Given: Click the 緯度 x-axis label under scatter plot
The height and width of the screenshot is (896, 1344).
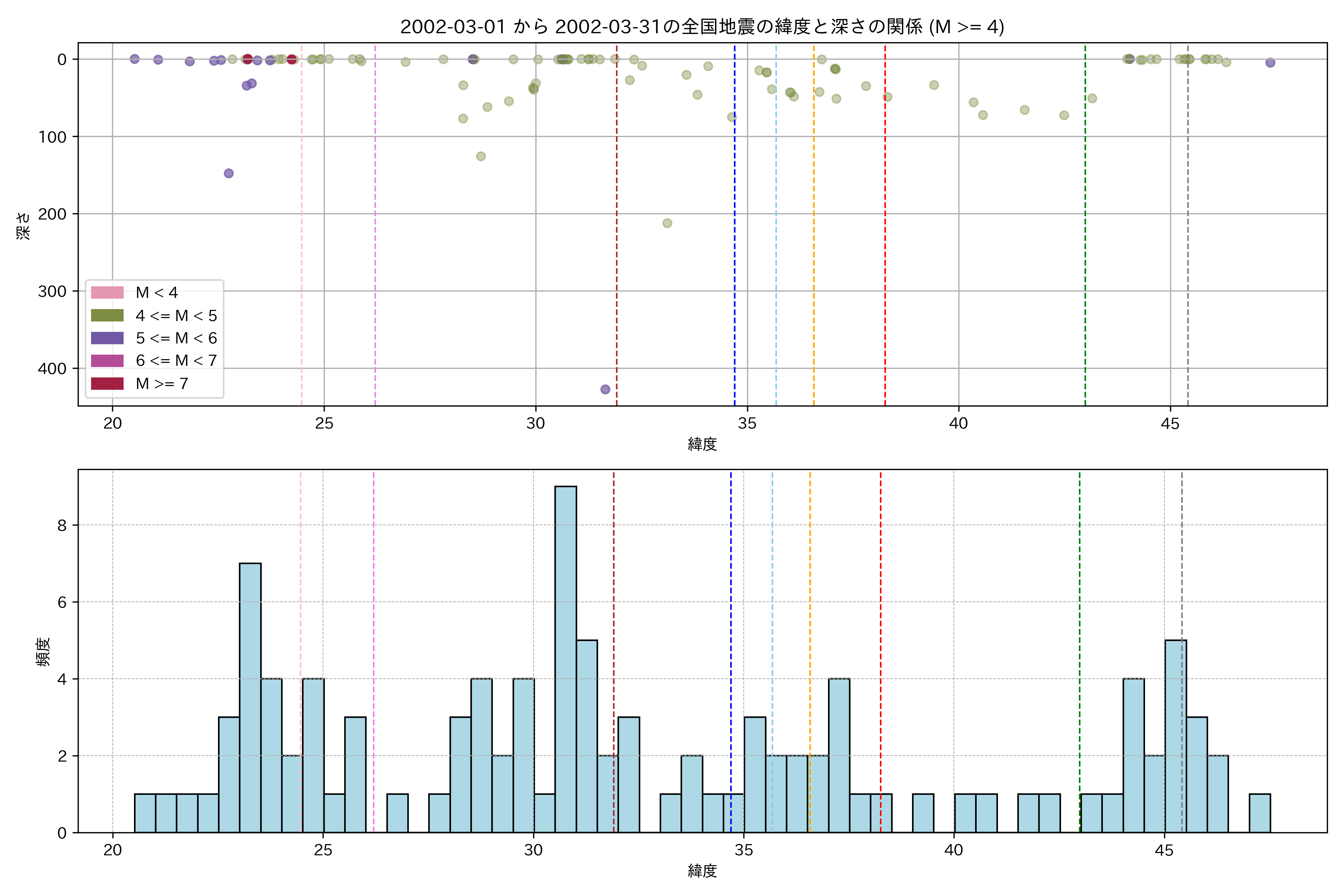Looking at the screenshot, I should pos(702,444).
